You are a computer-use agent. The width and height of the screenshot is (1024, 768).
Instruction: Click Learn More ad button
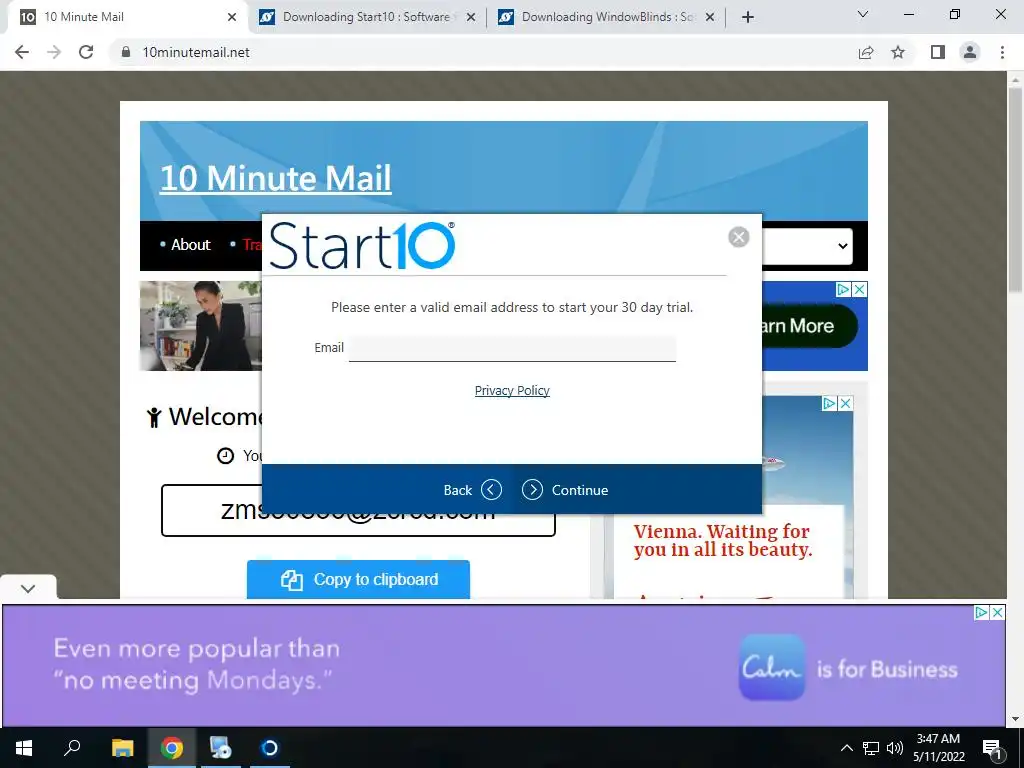(x=808, y=326)
